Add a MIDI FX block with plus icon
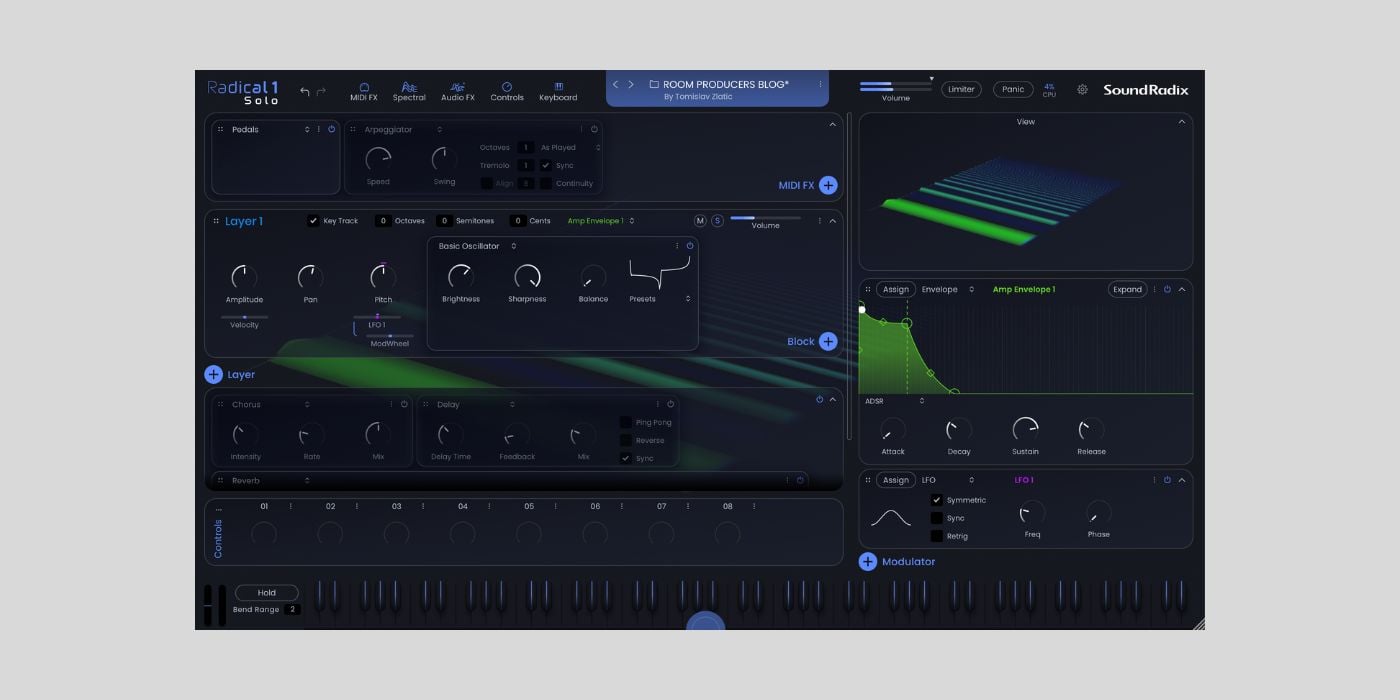This screenshot has width=1400, height=700. point(828,185)
